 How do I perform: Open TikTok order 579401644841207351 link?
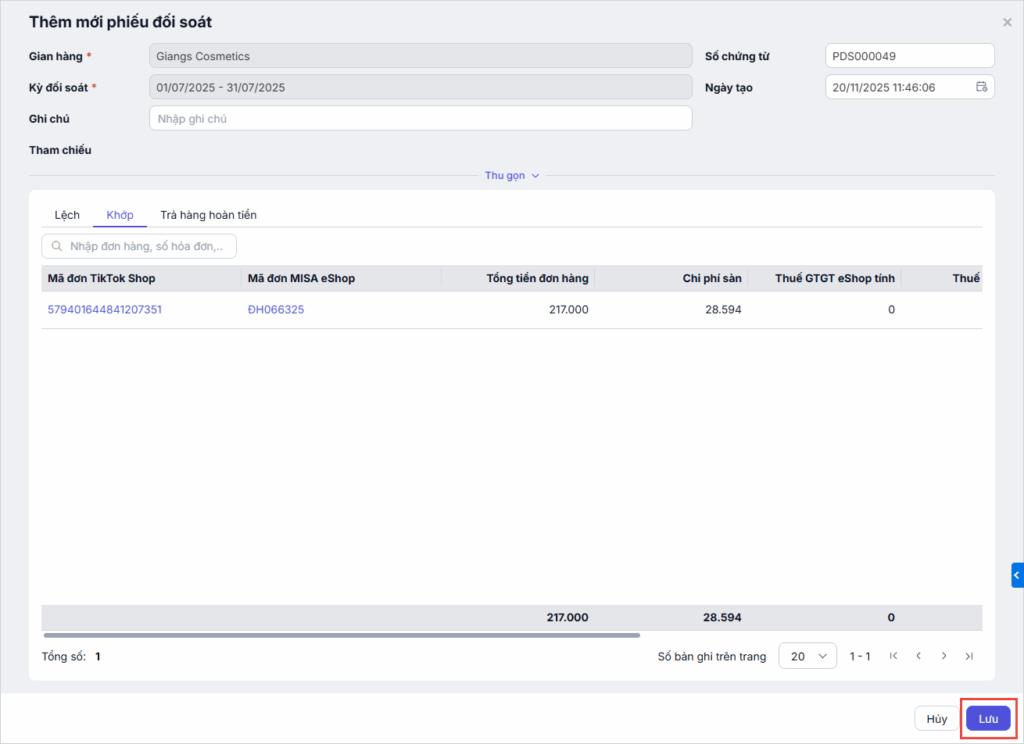coord(105,310)
